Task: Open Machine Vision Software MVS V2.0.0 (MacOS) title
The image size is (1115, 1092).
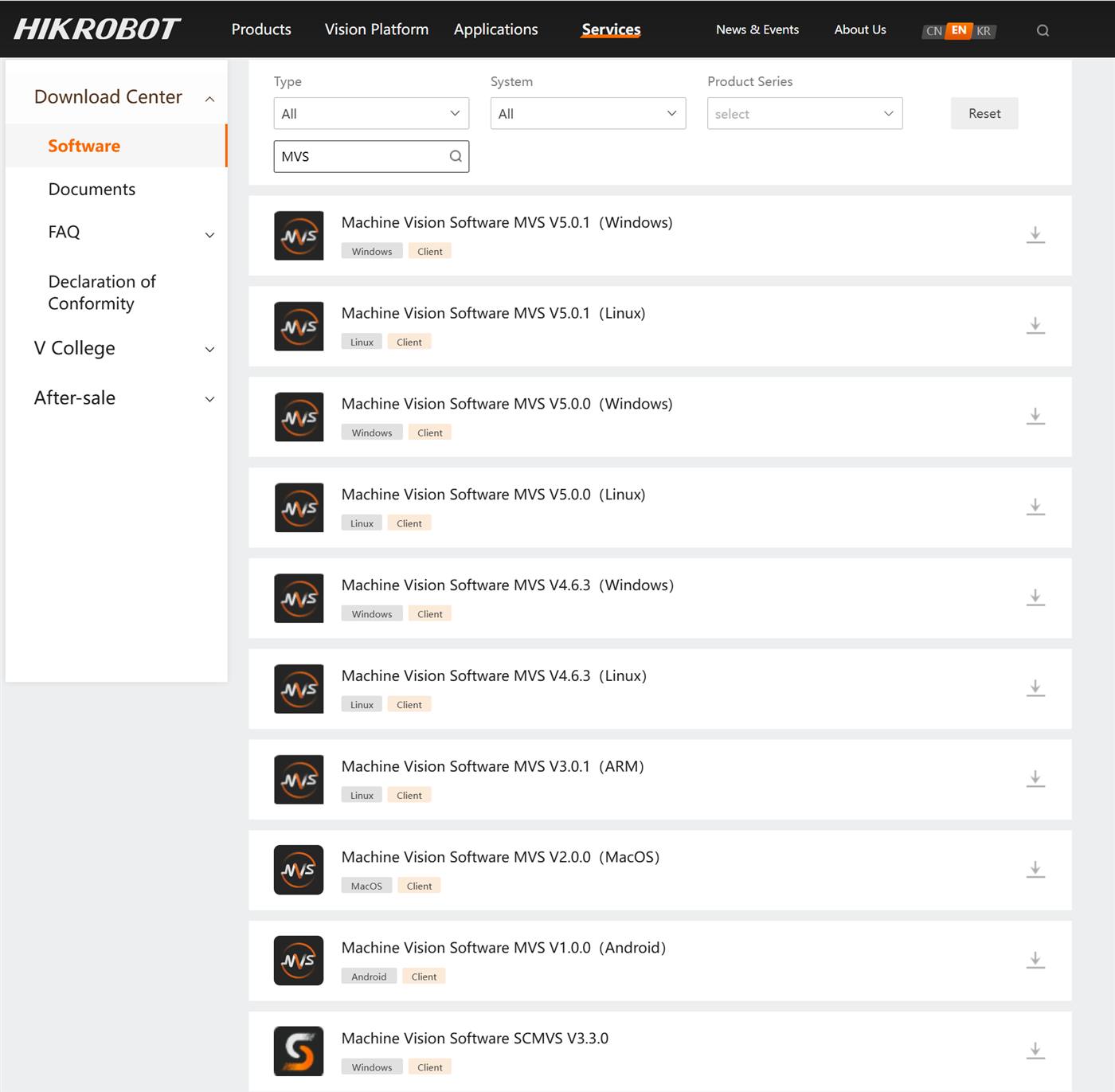Action: tap(500, 857)
